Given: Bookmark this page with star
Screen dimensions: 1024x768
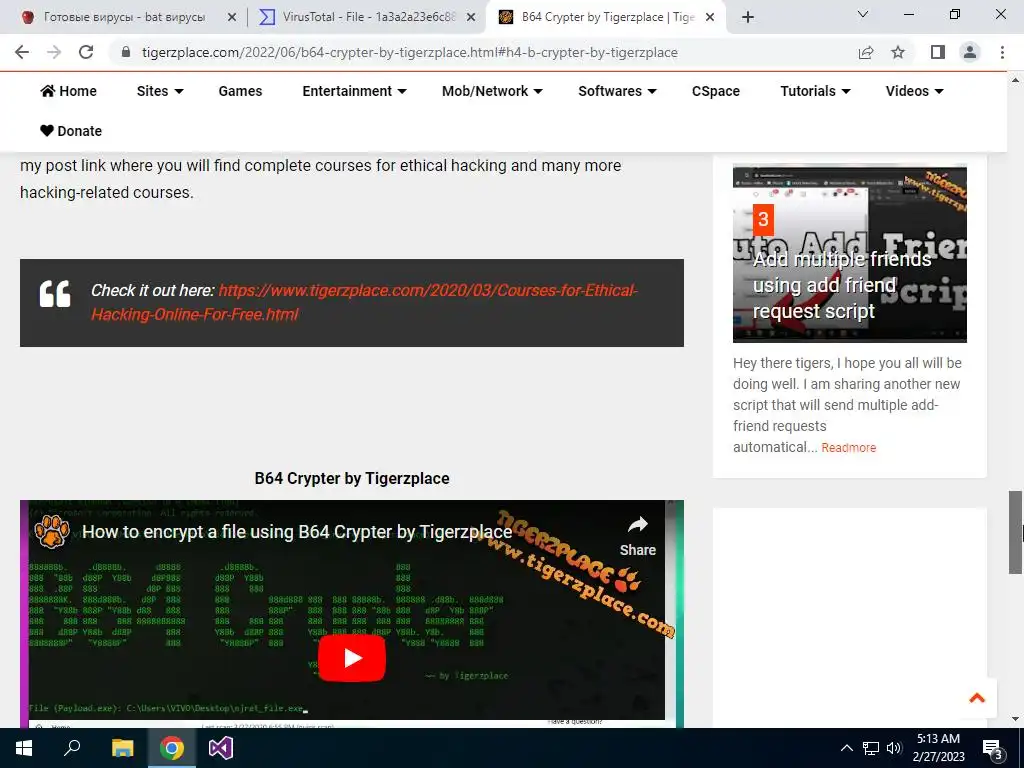Looking at the screenshot, I should (x=898, y=52).
